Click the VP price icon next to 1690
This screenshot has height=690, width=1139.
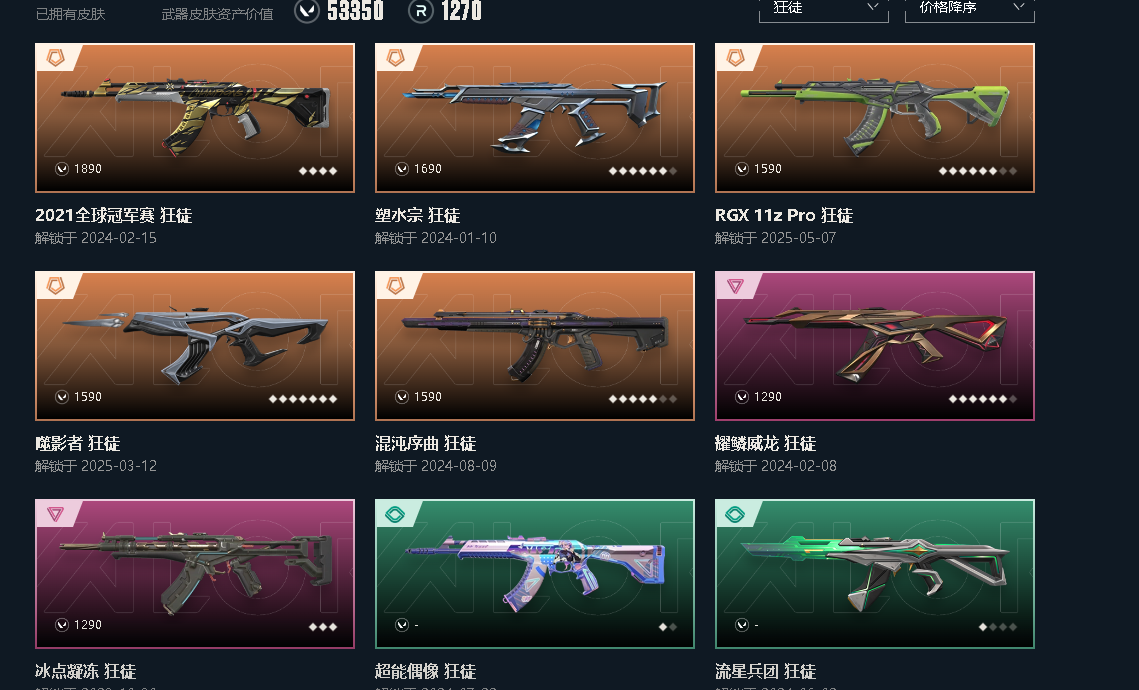point(402,169)
